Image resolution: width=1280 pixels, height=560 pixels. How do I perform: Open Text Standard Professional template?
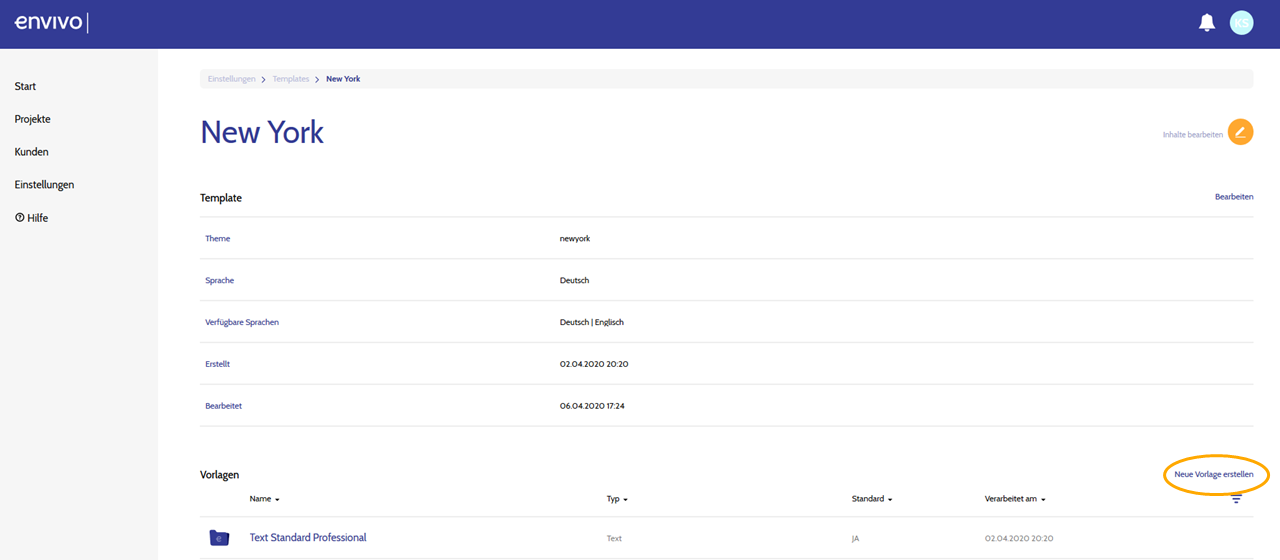coord(308,538)
